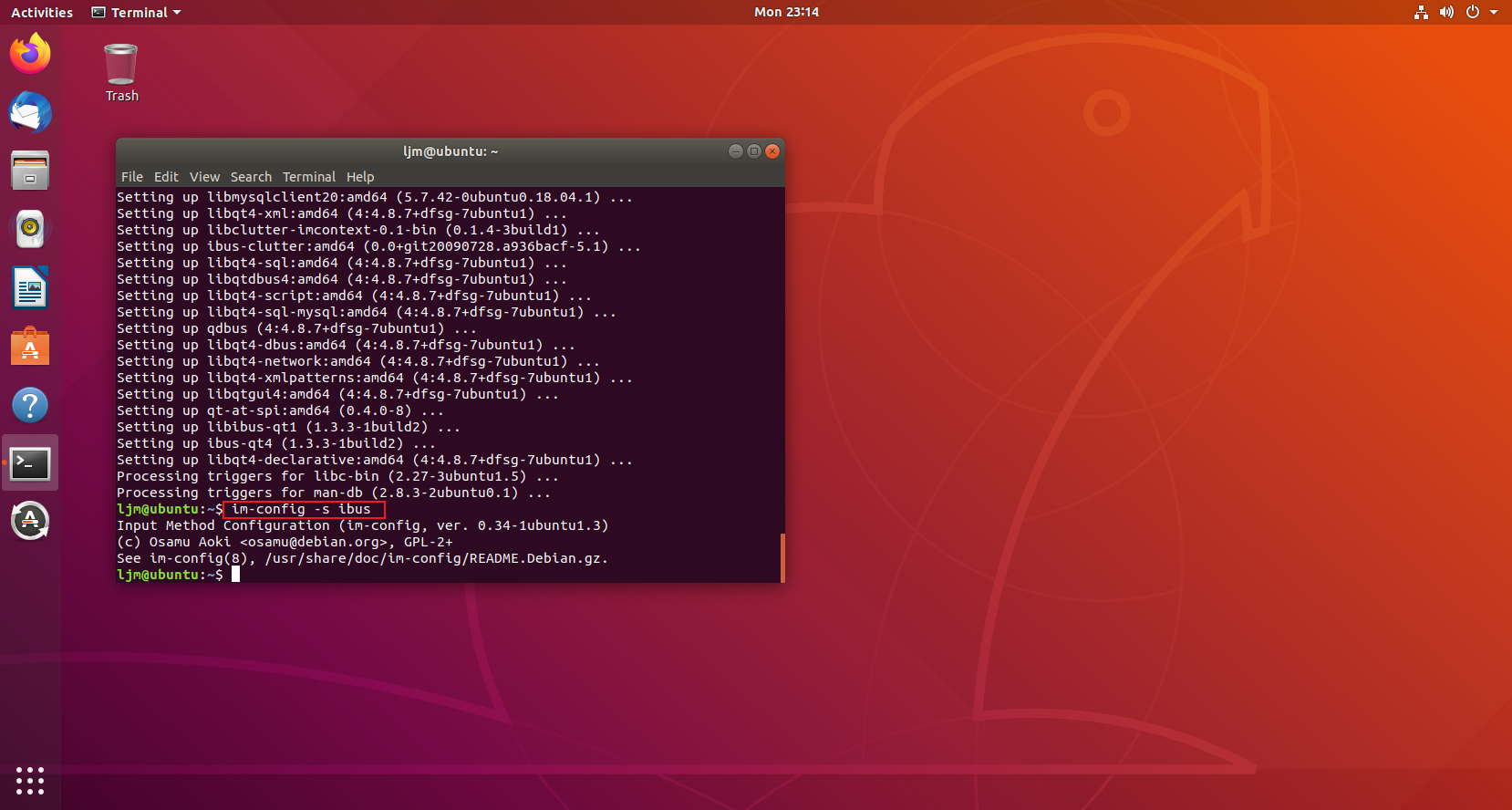Open the File menu in the terminal

tap(132, 177)
